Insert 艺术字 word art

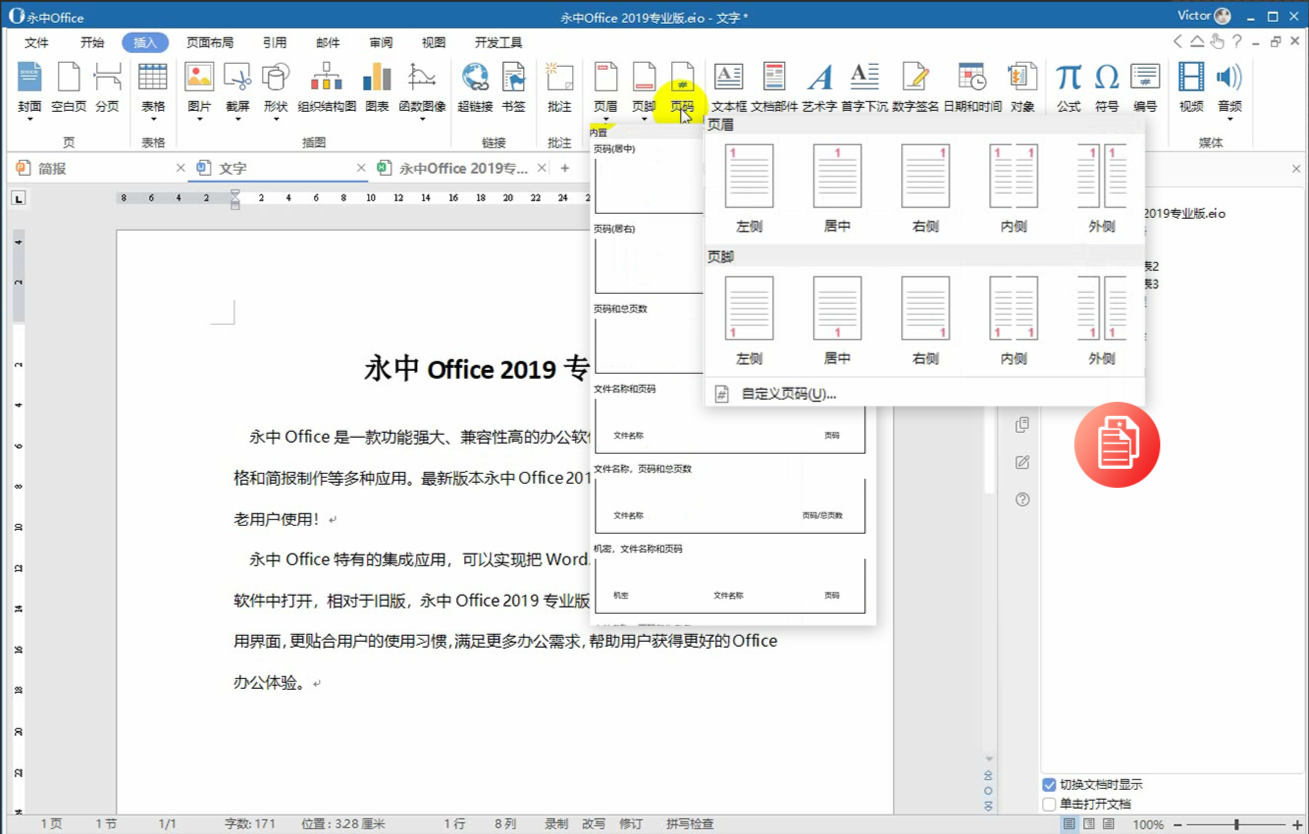820,78
